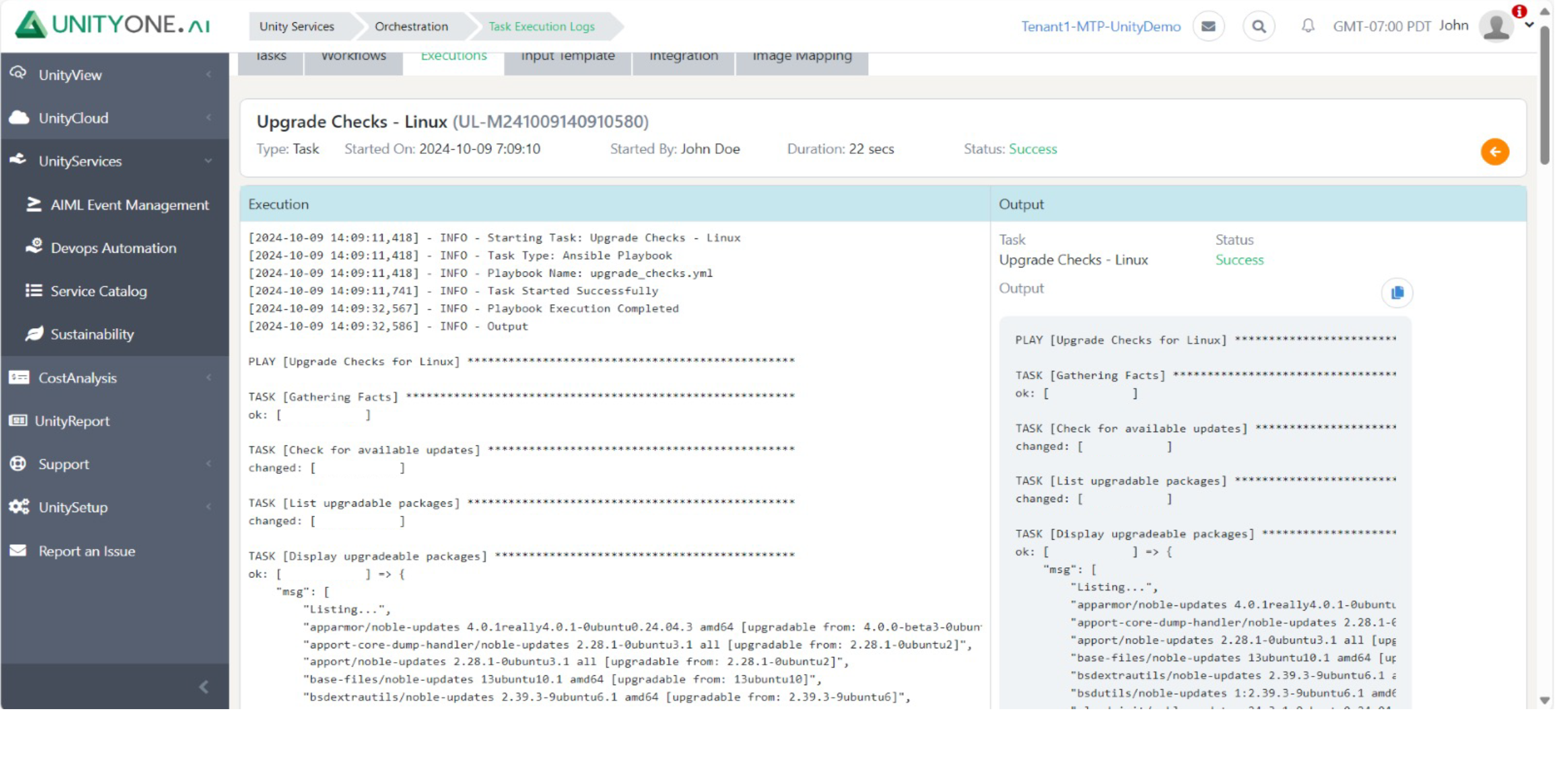Click the UnitySetup gears icon

(19, 506)
